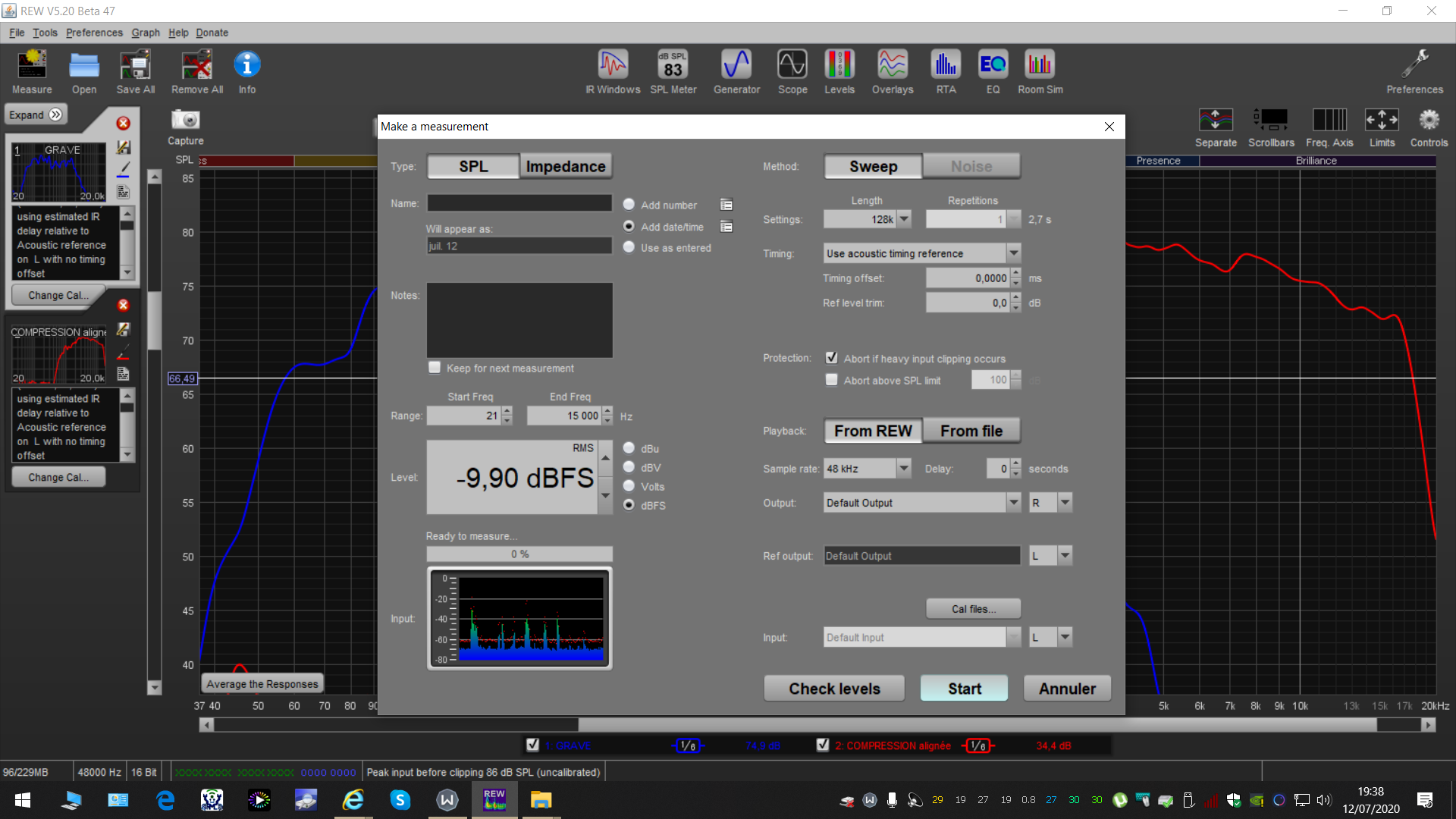Click the GRAVE trace 1/6 smoothing indicator
The height and width of the screenshot is (819, 1456).
pyautogui.click(x=688, y=745)
